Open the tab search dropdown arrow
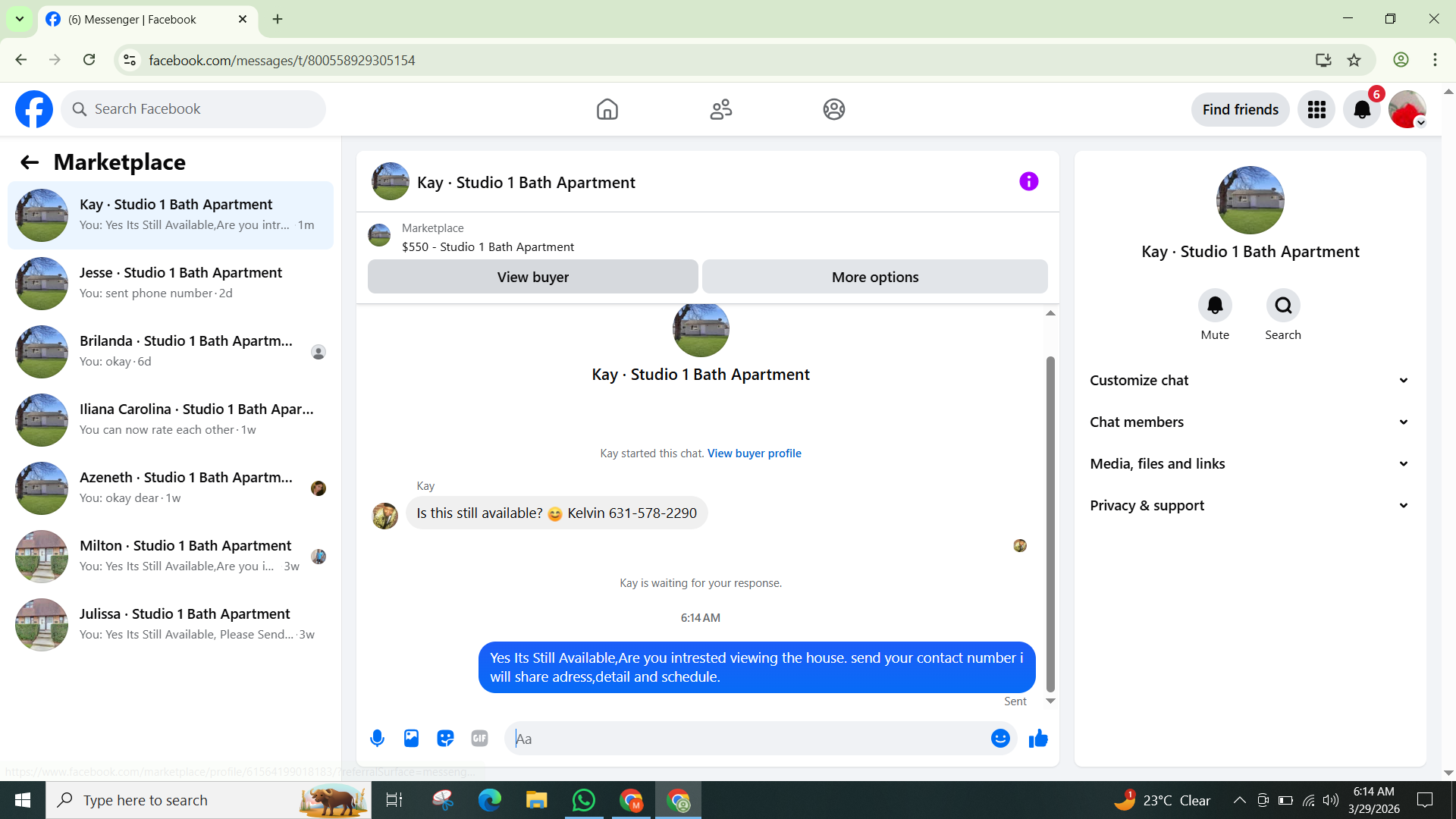Screen dimensions: 1456x819 coord(20,19)
